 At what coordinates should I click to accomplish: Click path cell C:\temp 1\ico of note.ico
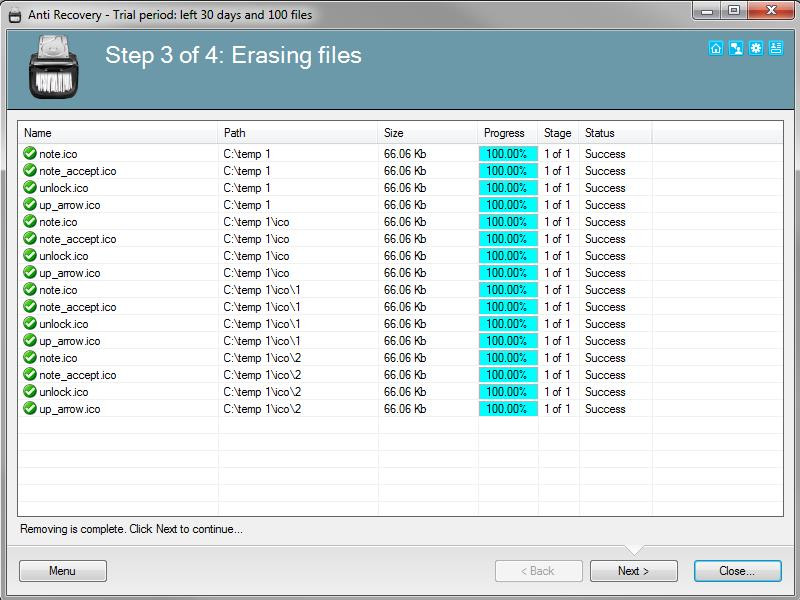coord(256,222)
